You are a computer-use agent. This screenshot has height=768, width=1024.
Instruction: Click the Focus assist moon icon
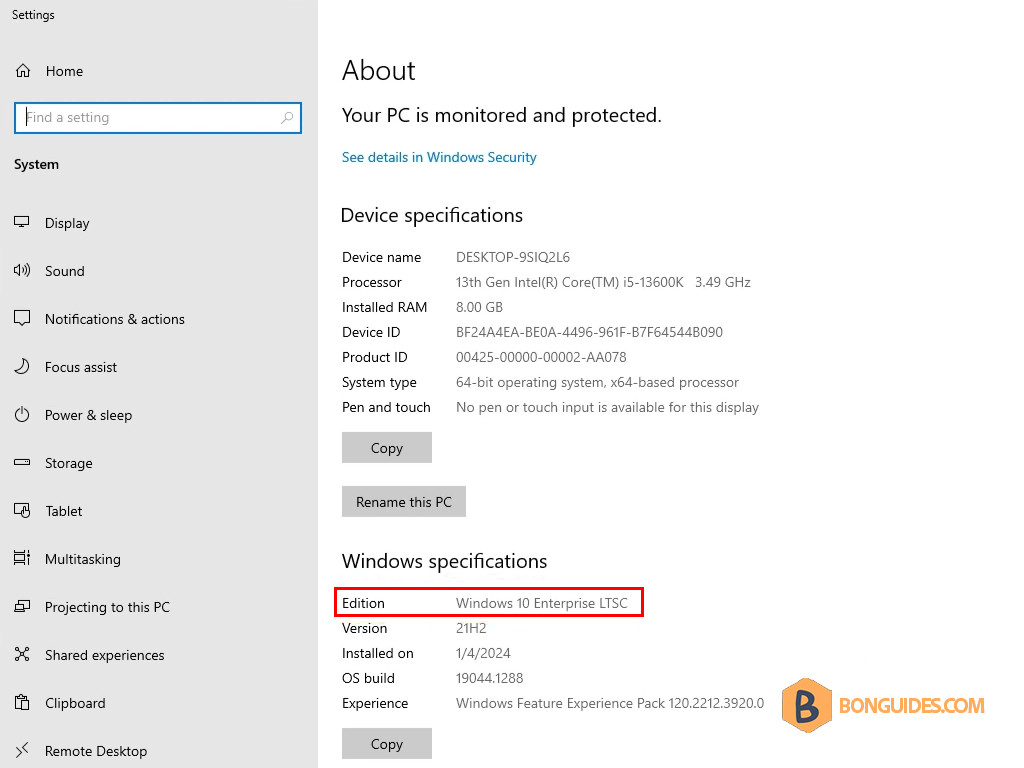(22, 366)
